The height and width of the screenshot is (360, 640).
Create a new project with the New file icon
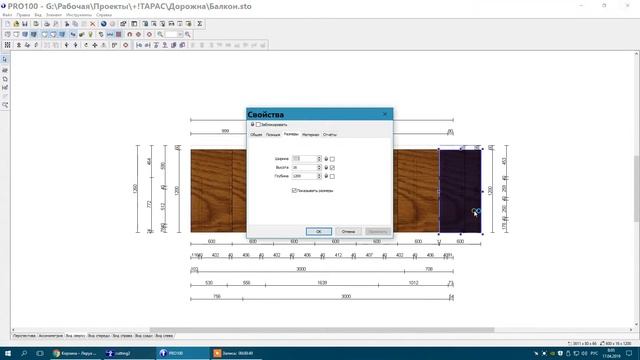(7, 24)
